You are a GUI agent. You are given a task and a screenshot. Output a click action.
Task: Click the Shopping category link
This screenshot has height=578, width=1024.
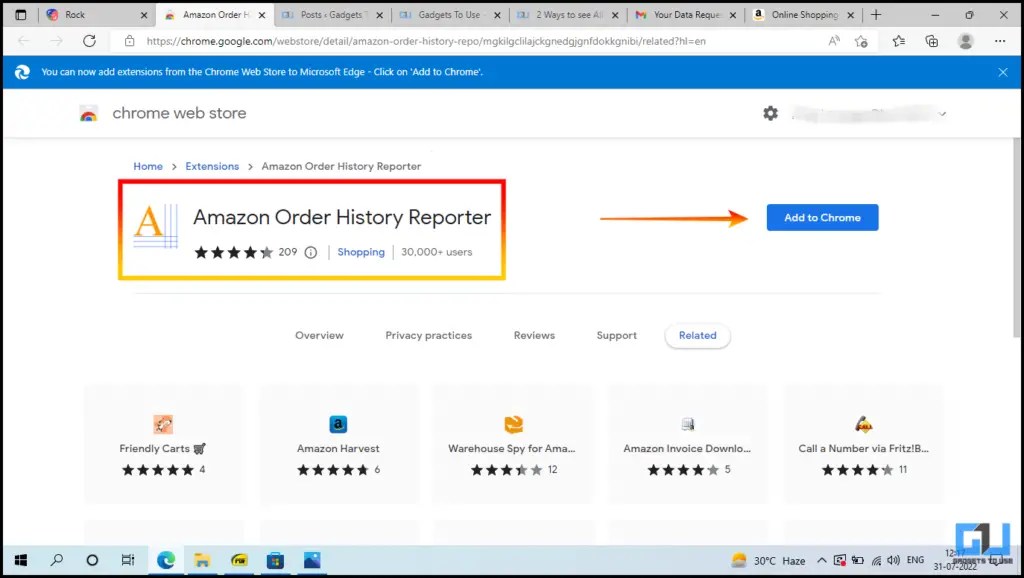(x=360, y=252)
